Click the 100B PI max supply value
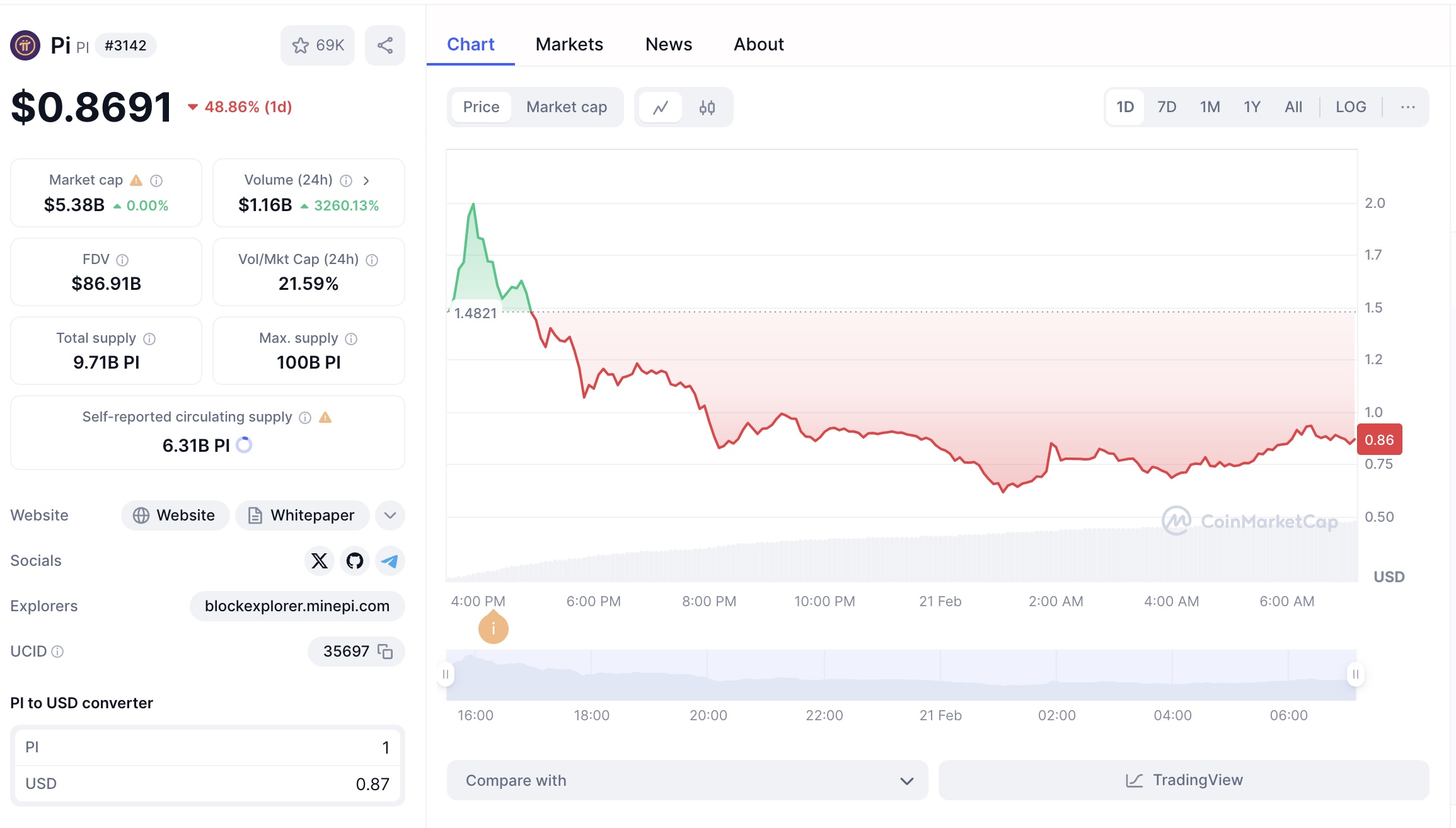 309,362
